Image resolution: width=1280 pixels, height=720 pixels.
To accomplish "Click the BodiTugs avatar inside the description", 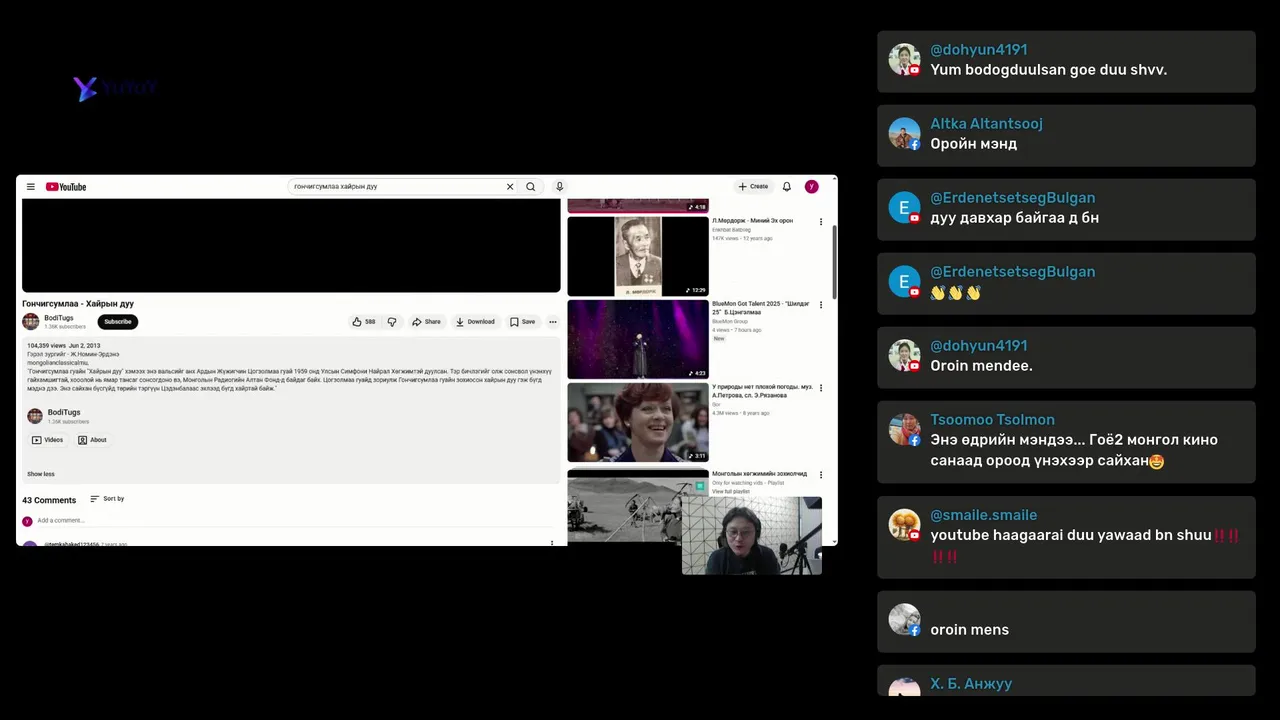I will click(x=35, y=416).
